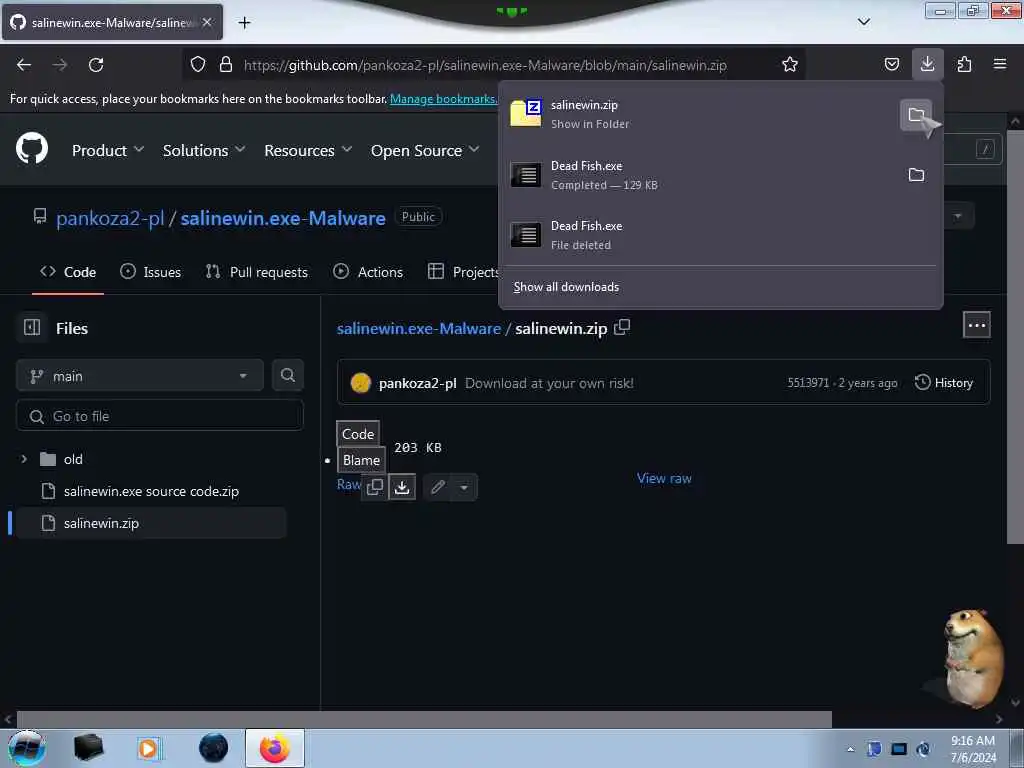Open commit 5513971 link
The width and height of the screenshot is (1024, 768).
pos(808,383)
